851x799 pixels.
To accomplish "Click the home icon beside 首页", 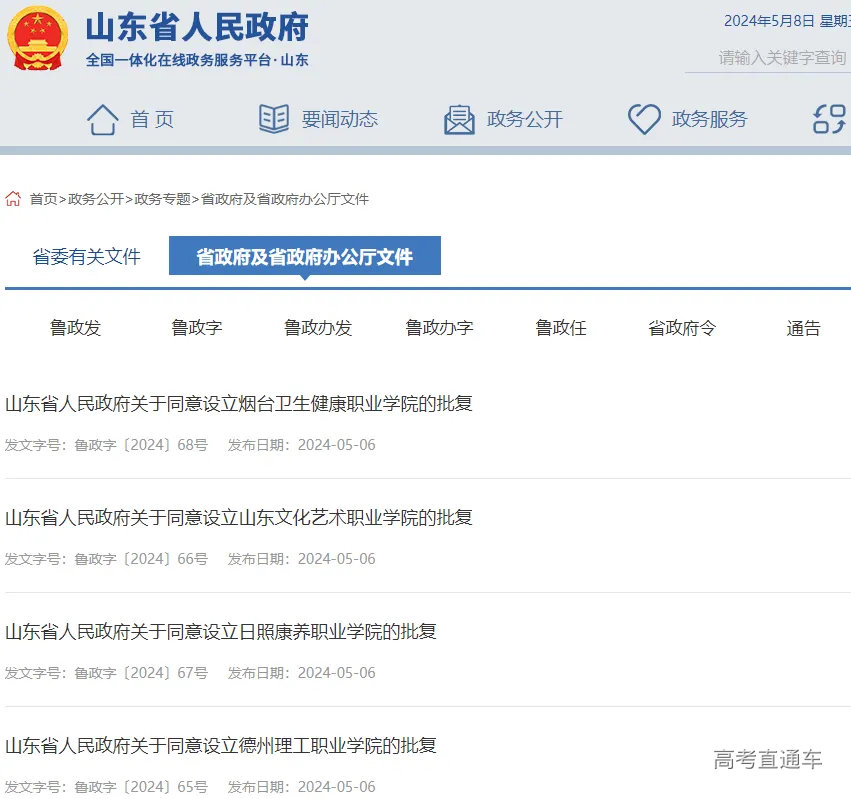I will pyautogui.click(x=103, y=118).
